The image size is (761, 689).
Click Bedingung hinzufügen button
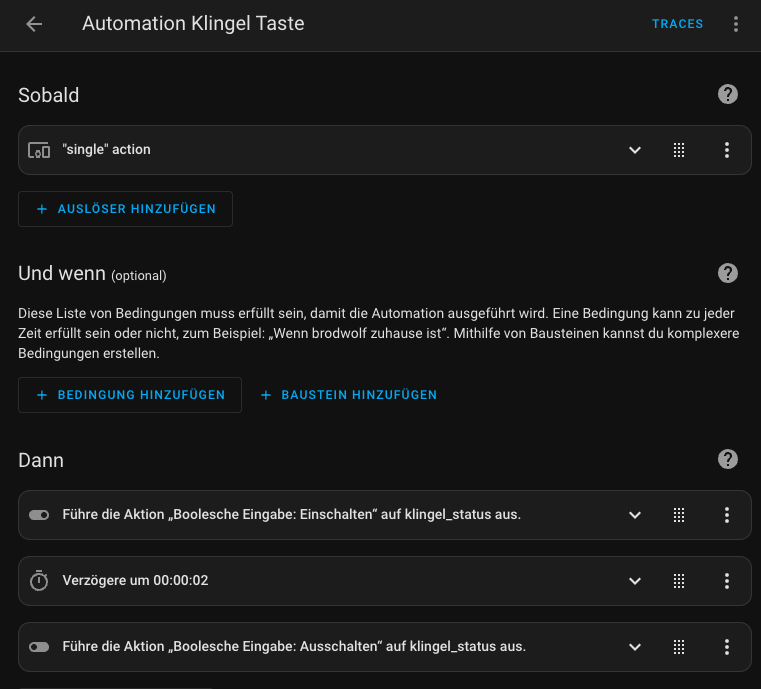pyautogui.click(x=130, y=395)
